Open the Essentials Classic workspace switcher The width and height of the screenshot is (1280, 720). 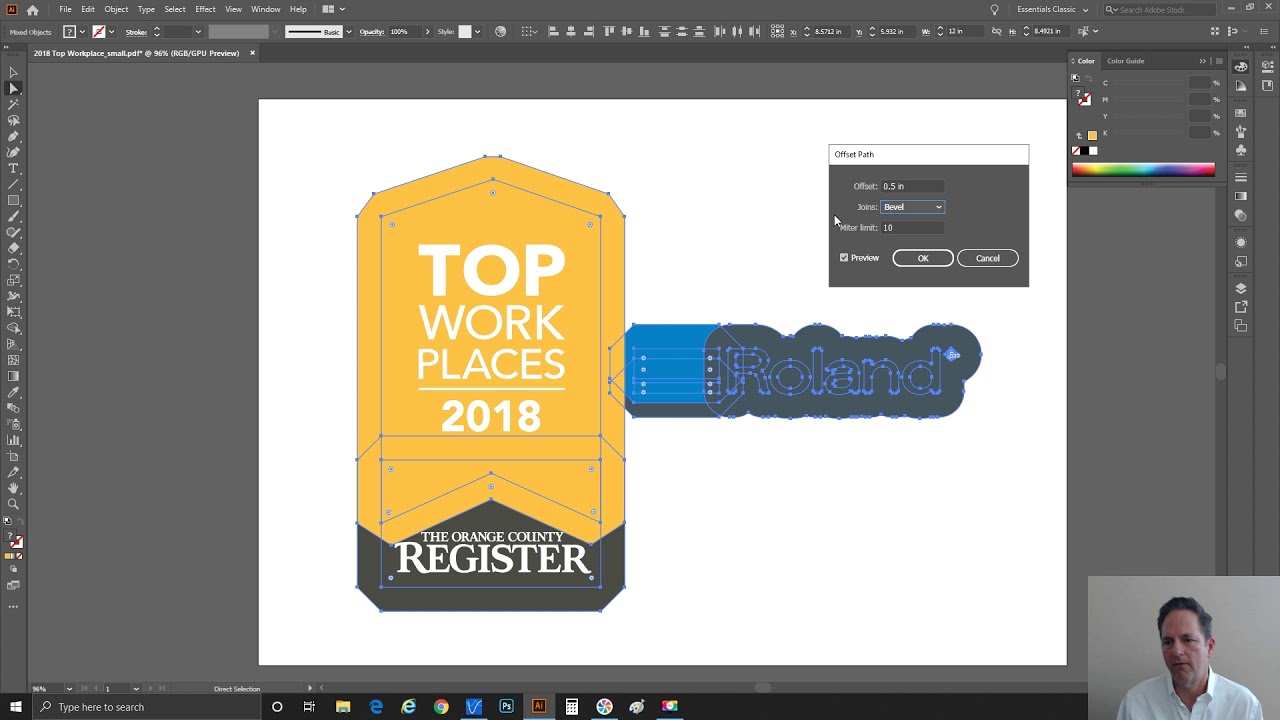pos(1052,9)
